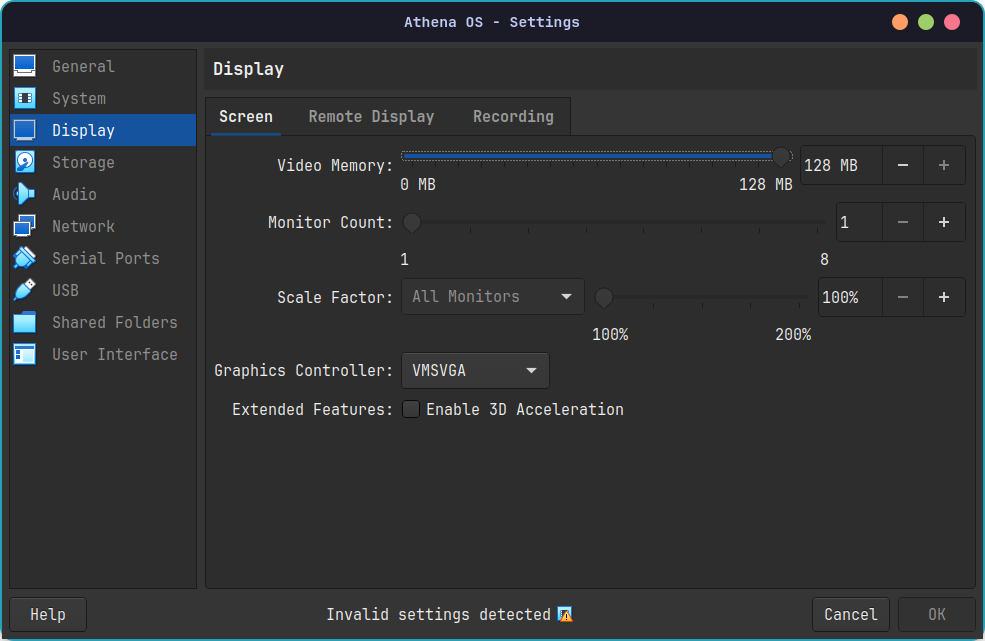This screenshot has height=641, width=985.
Task: Switch to the Recording tab
Action: (513, 116)
